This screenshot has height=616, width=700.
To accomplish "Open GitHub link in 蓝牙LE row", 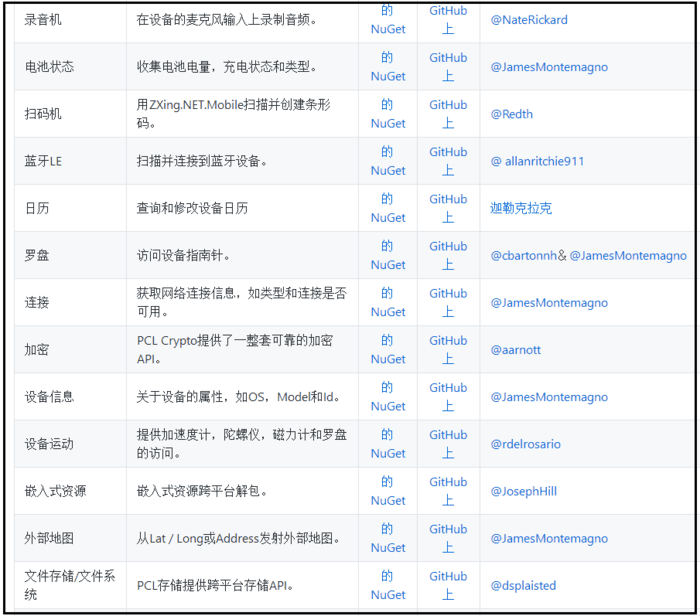I will point(448,161).
